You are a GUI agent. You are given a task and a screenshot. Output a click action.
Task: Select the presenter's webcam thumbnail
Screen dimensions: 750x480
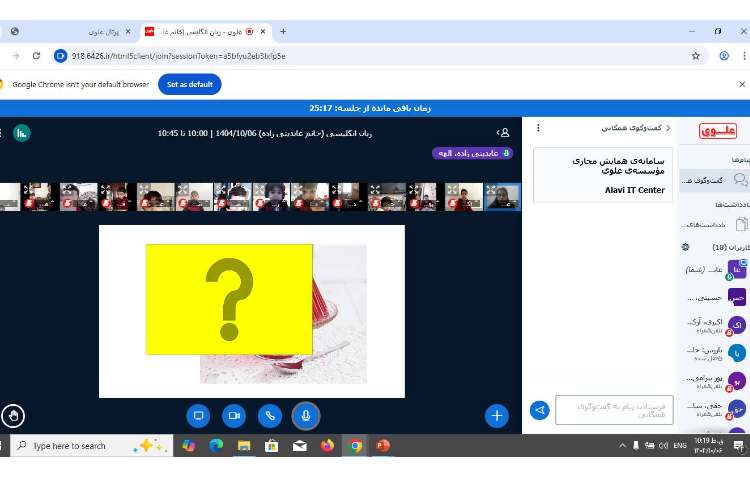tap(502, 196)
